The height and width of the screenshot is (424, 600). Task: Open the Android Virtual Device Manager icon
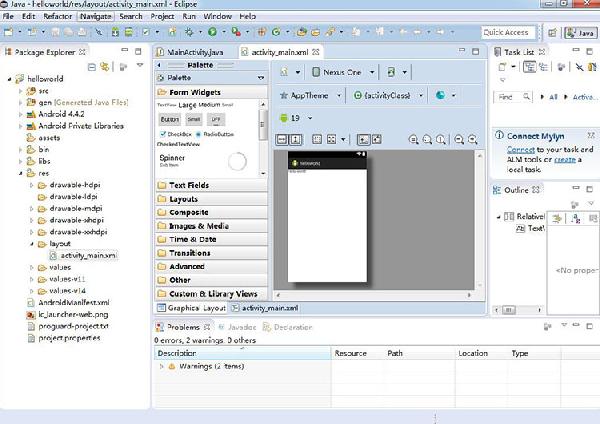click(129, 32)
